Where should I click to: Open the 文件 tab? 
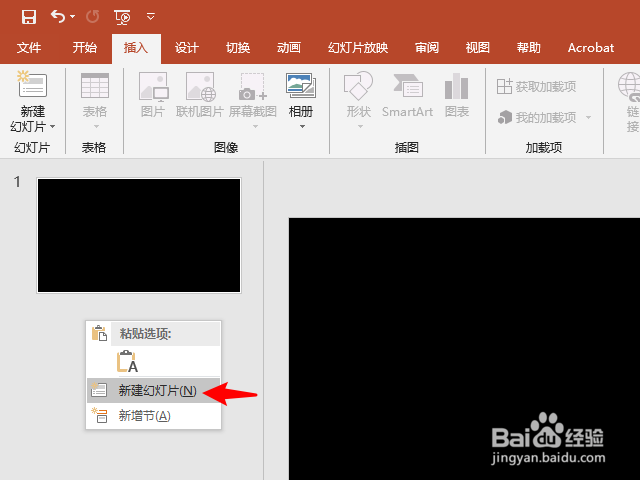pyautogui.click(x=29, y=48)
